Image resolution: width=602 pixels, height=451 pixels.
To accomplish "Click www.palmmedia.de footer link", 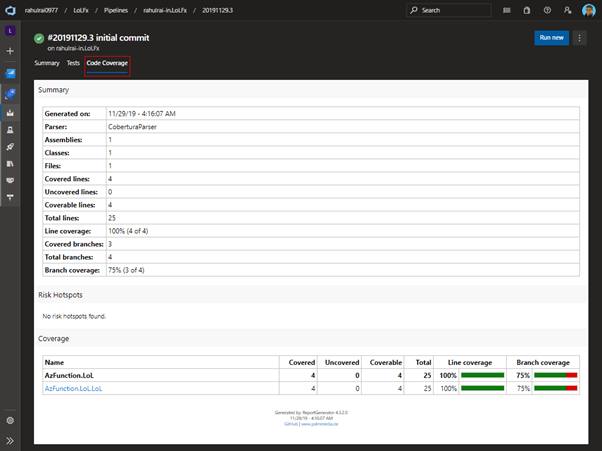I will 319,424.
